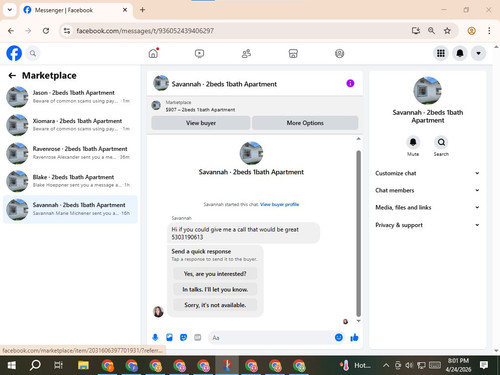
Task: Open the tab search dropdown arrow
Action: coord(10,10)
